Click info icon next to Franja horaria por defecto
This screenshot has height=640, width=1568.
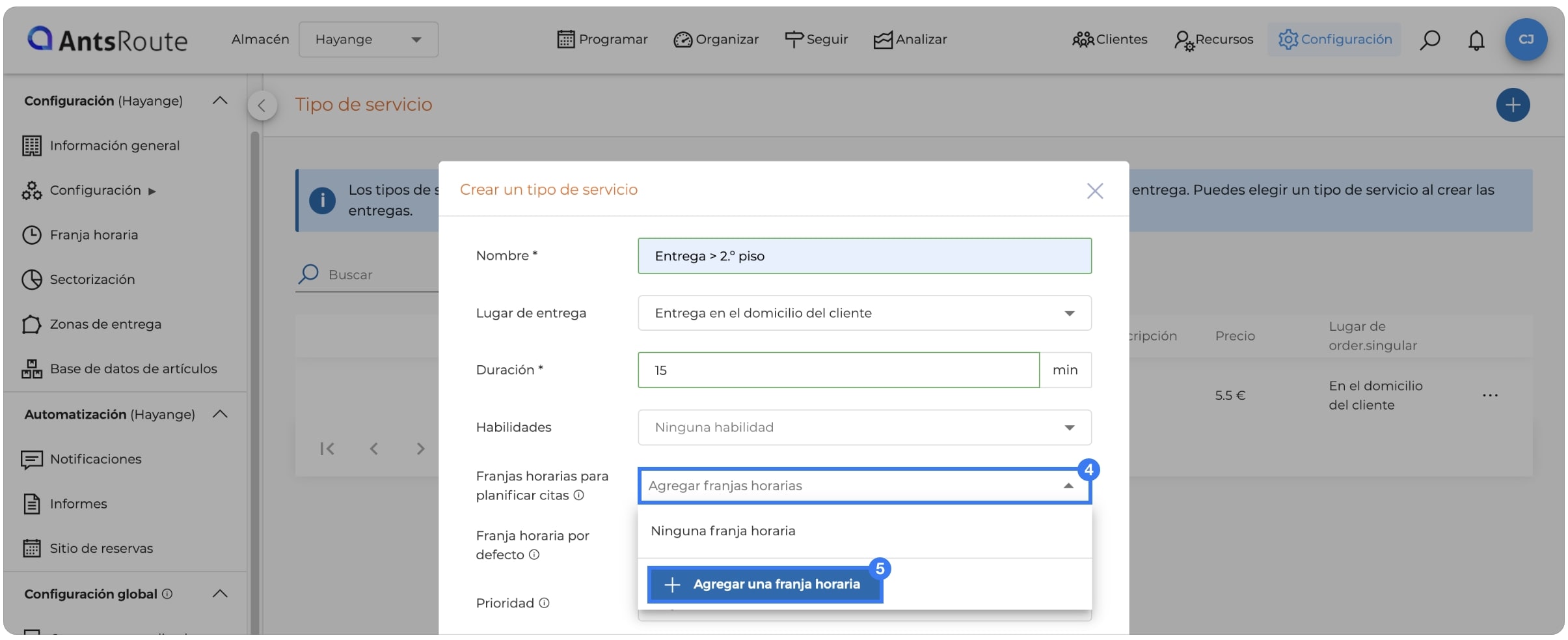(534, 555)
